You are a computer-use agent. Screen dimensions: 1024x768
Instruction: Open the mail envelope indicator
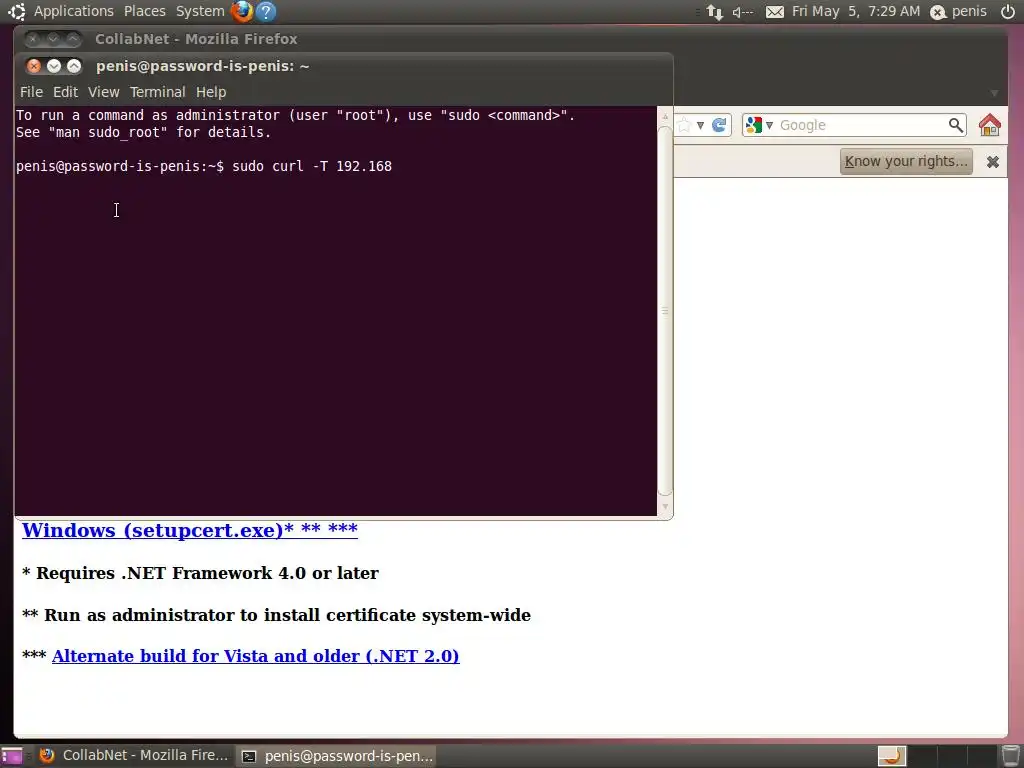[775, 12]
